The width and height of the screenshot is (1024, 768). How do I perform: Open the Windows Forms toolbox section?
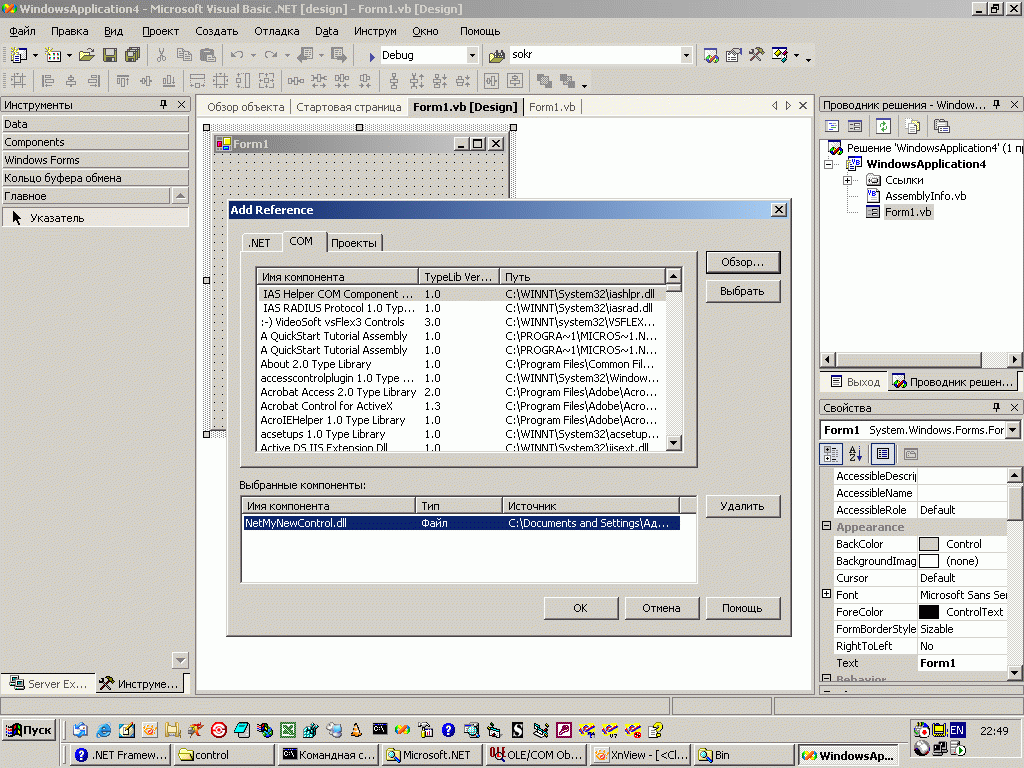[95, 160]
